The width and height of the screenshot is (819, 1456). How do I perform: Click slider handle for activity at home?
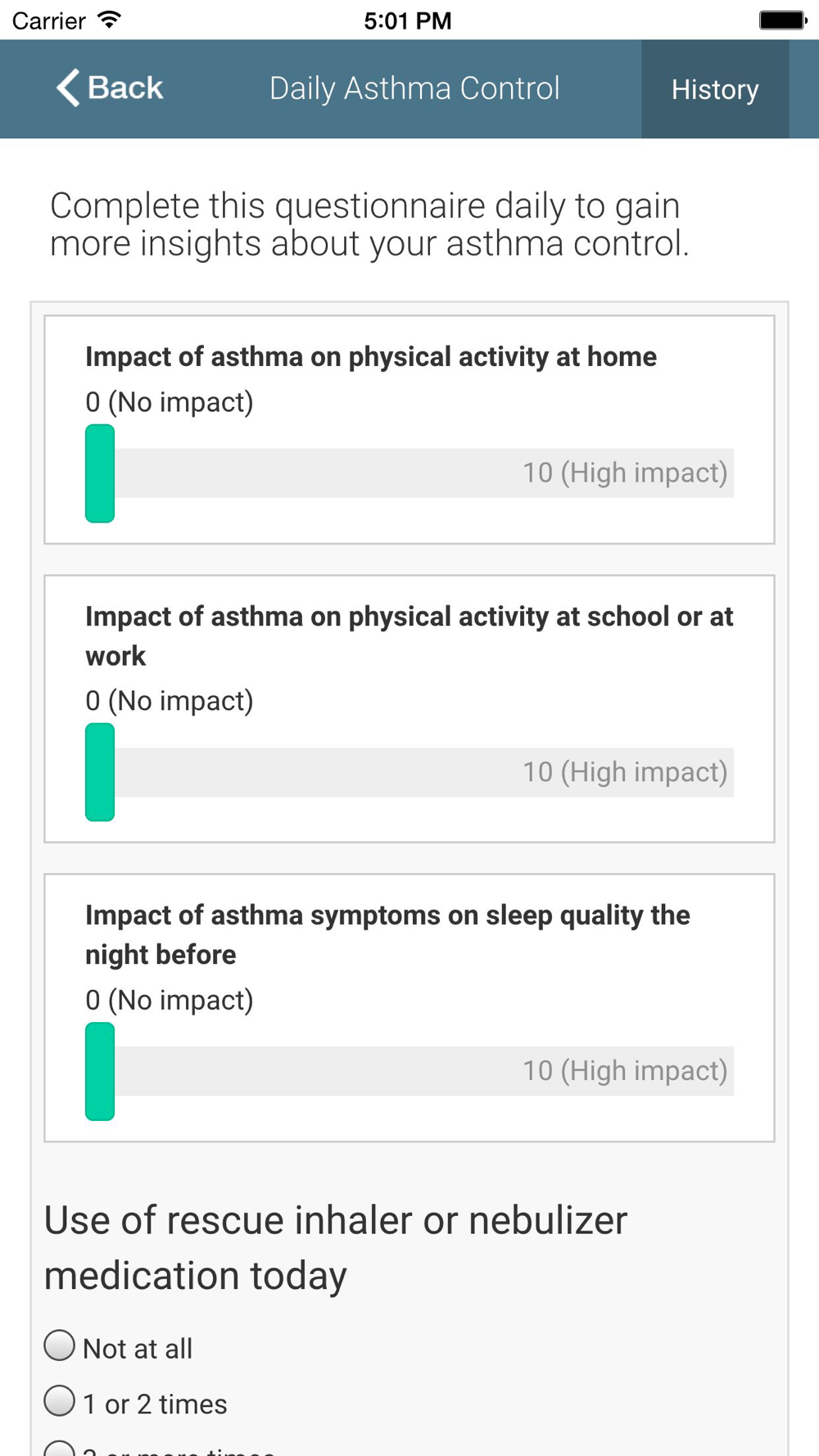(100, 473)
